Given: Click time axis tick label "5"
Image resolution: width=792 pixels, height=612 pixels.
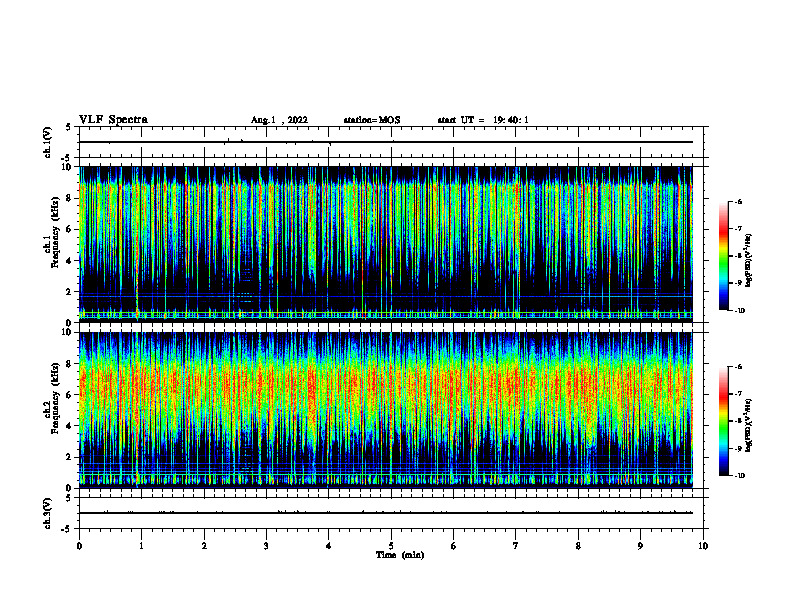Looking at the screenshot, I should click(391, 546).
